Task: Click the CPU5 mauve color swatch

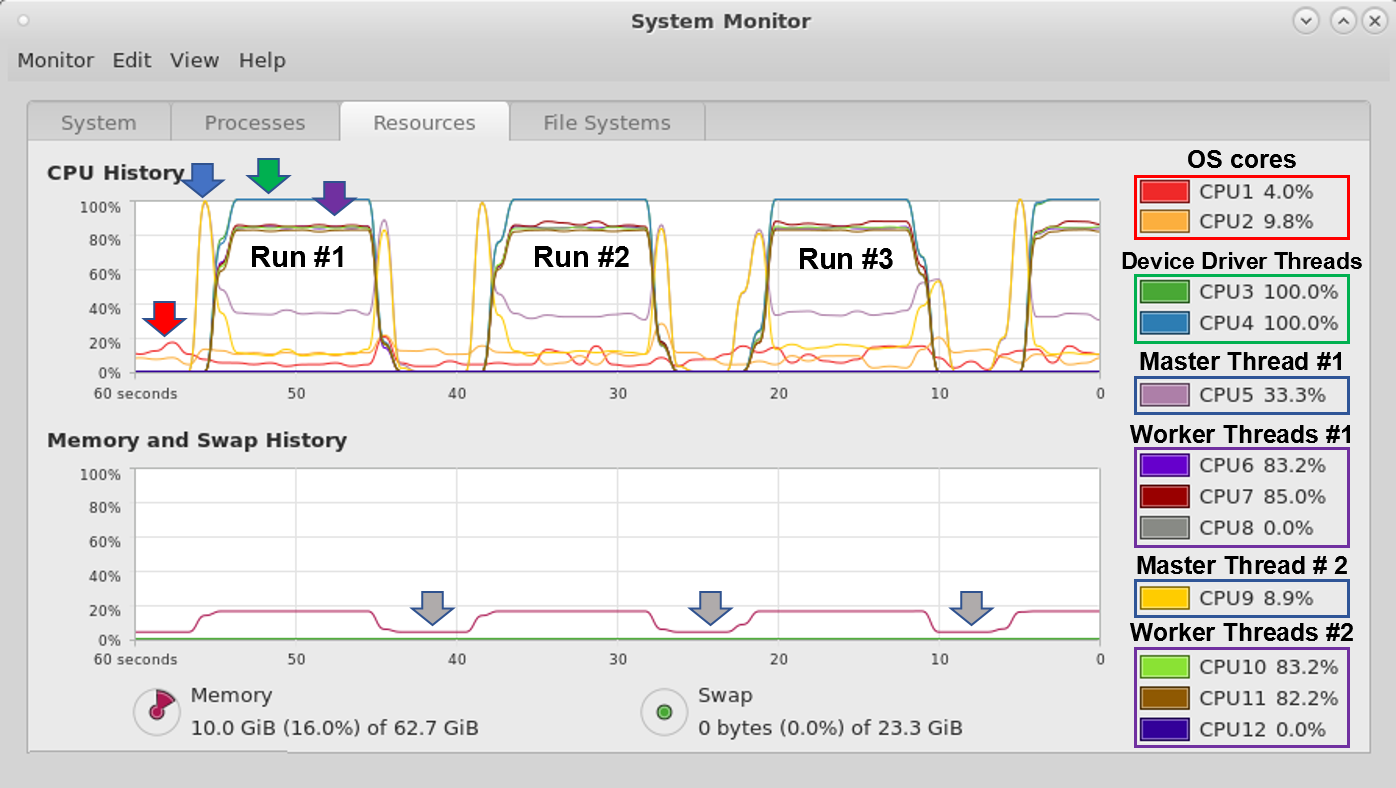Action: [1165, 395]
